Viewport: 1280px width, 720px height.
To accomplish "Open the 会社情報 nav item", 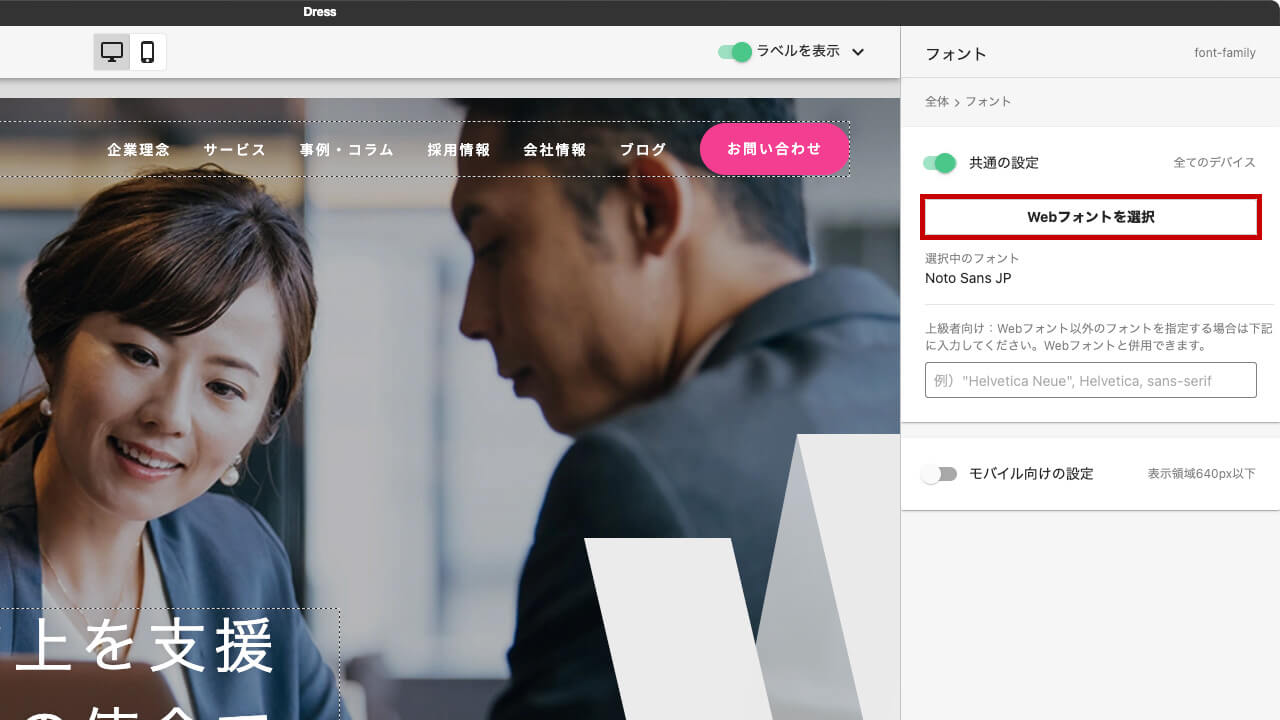I will point(555,150).
